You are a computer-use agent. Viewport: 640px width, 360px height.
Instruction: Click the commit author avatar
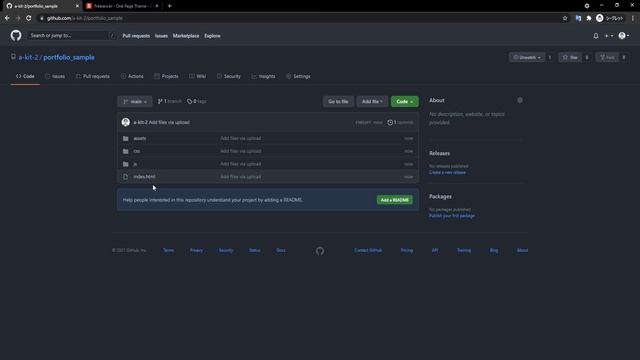(126, 122)
